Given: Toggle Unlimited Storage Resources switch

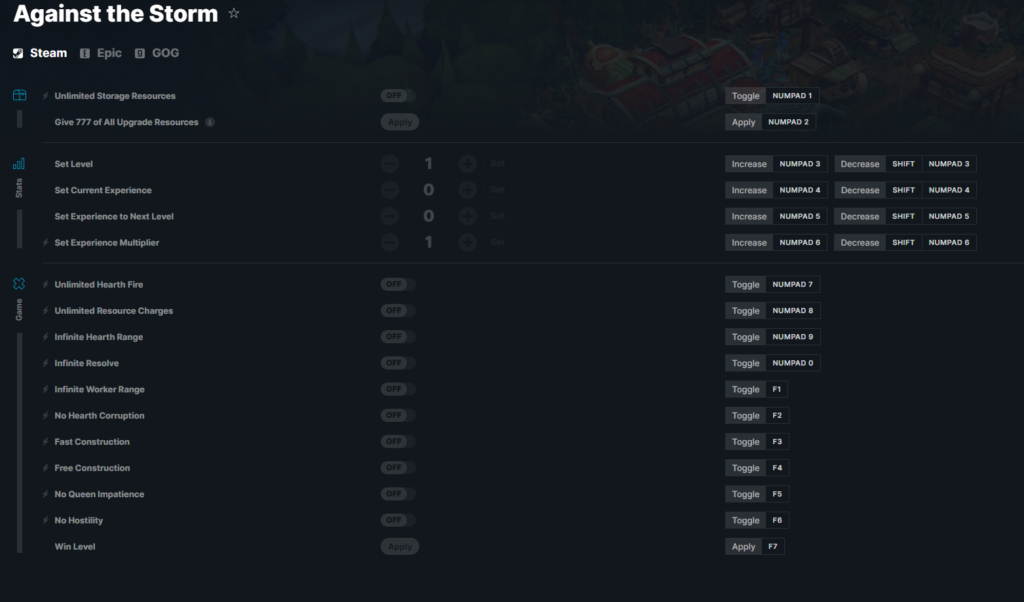Looking at the screenshot, I should [x=398, y=96].
